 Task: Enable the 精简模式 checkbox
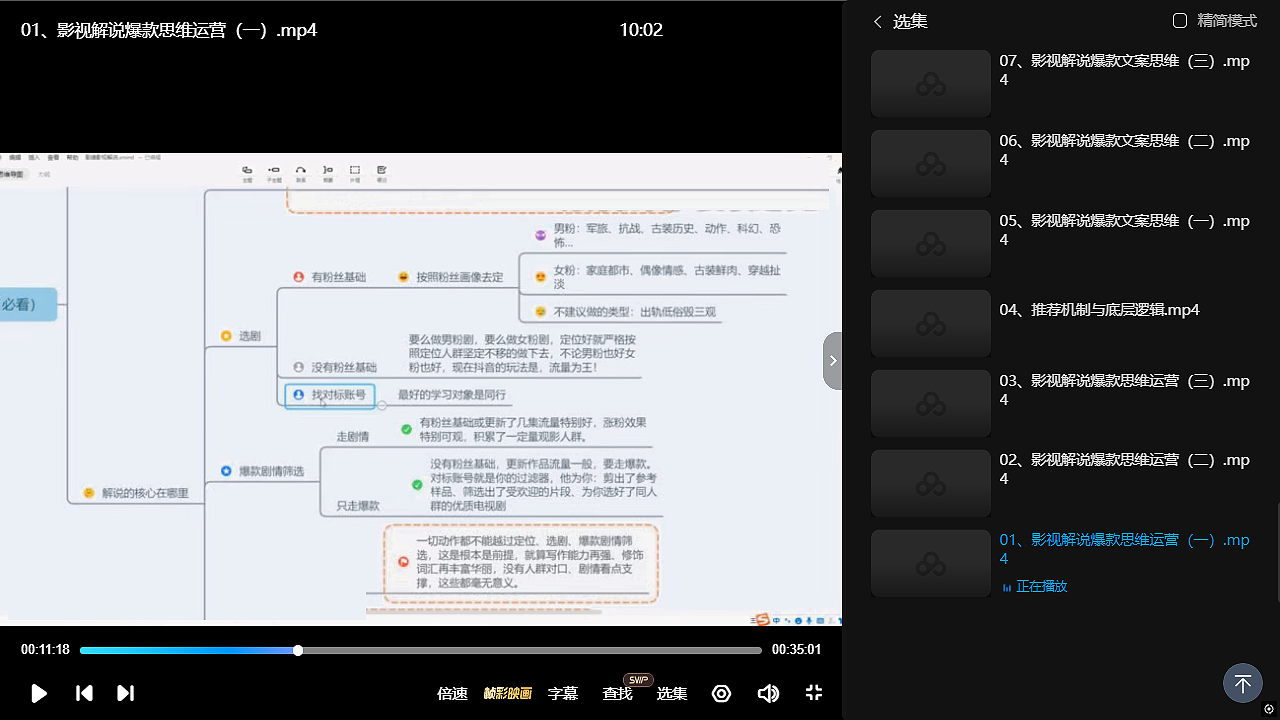[x=1180, y=21]
